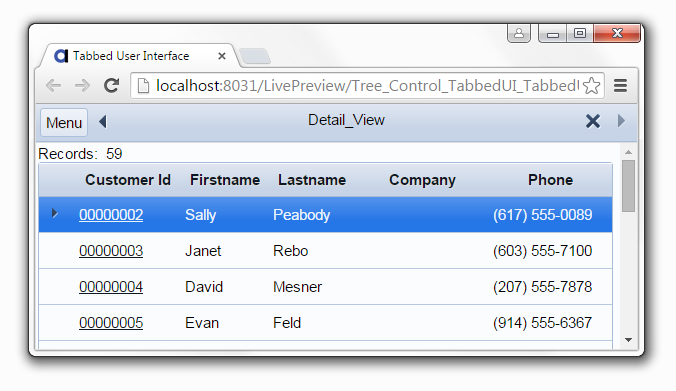The height and width of the screenshot is (391, 676).
Task: Sort by Lastname column header
Action: tap(312, 180)
